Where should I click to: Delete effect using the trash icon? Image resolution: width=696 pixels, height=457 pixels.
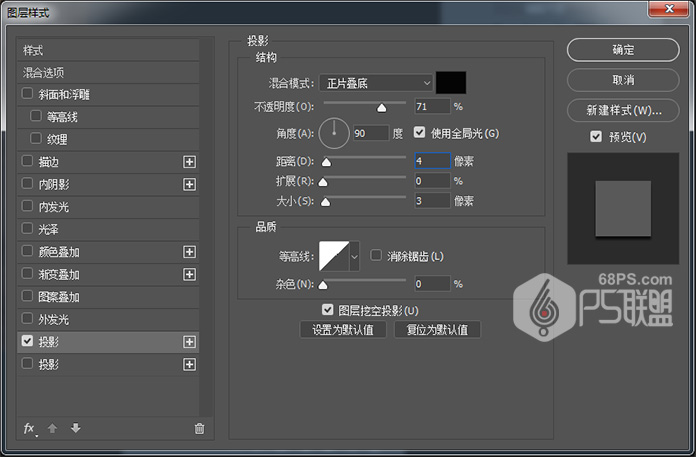[199, 428]
